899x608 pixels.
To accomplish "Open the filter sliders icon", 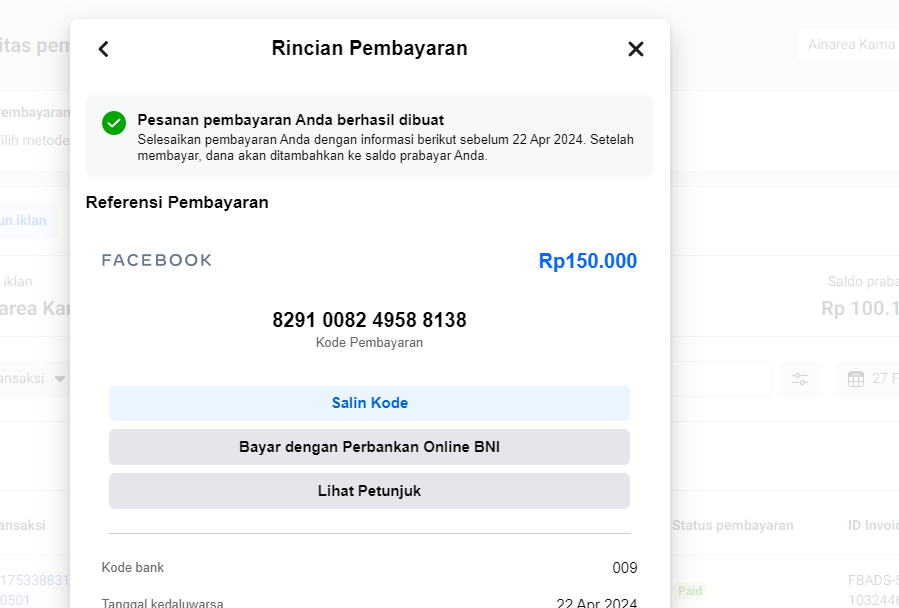I will coord(800,379).
